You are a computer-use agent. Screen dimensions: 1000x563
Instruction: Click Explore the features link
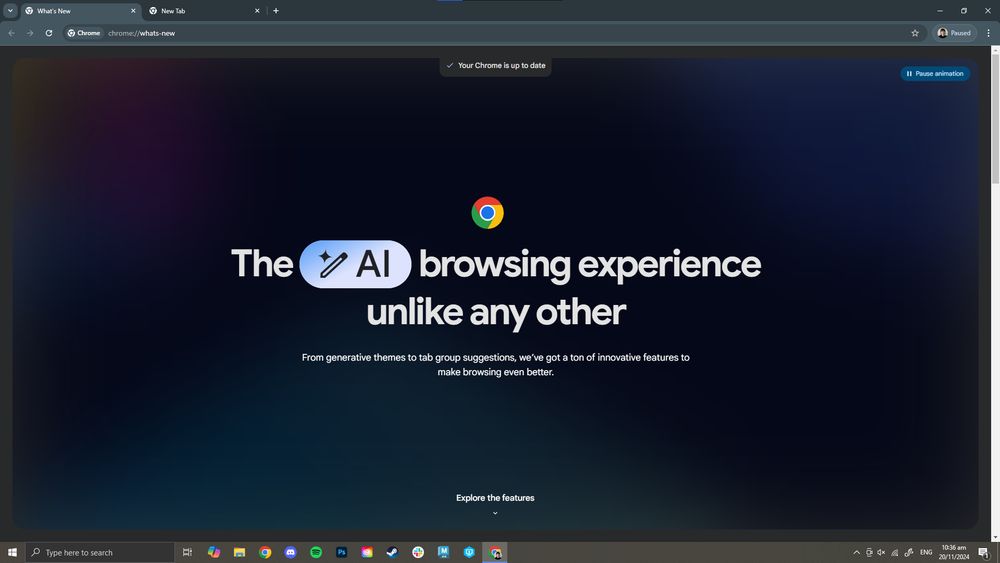coord(495,498)
